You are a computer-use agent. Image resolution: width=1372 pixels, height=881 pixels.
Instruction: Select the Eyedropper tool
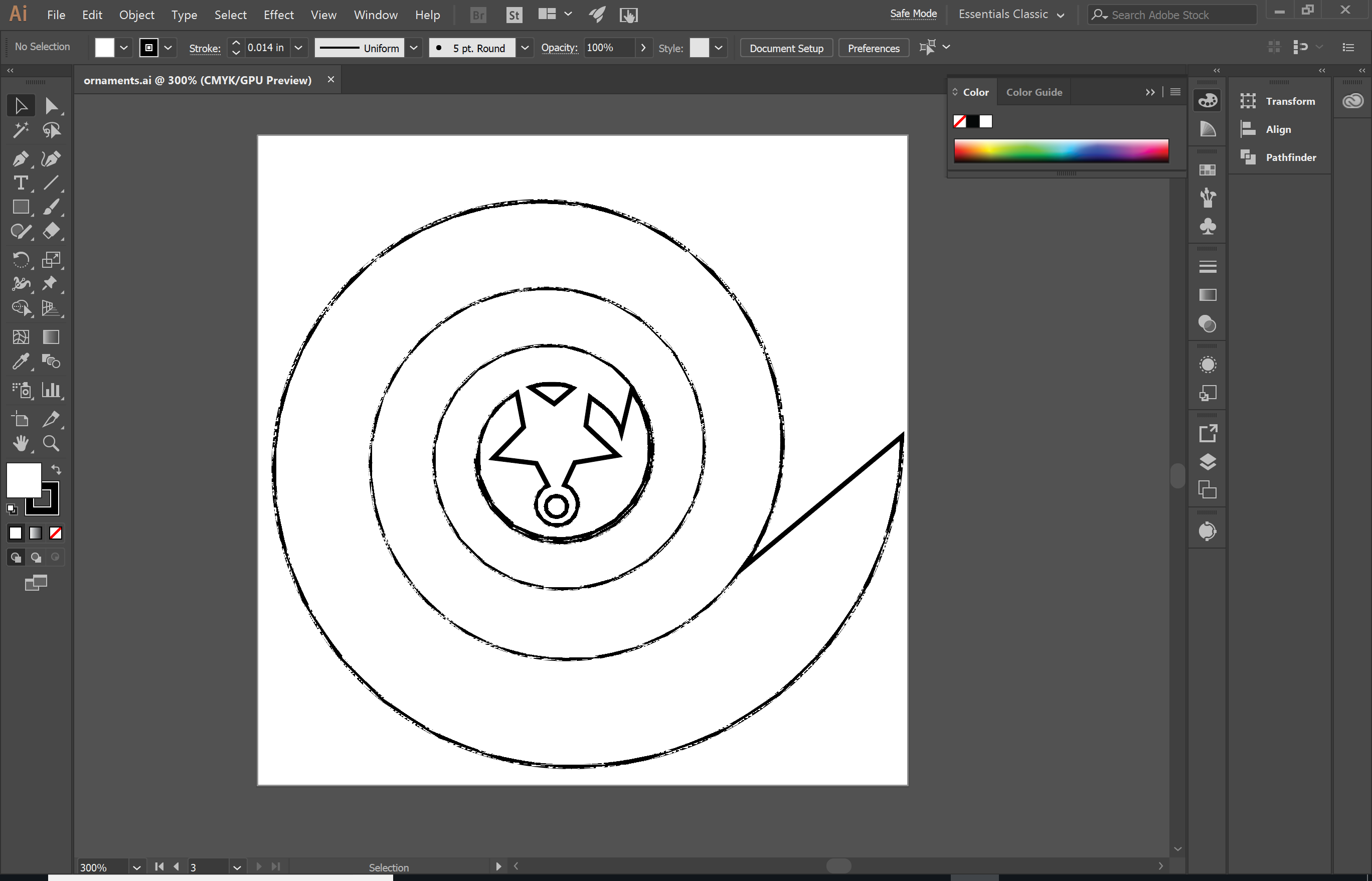[x=21, y=362]
